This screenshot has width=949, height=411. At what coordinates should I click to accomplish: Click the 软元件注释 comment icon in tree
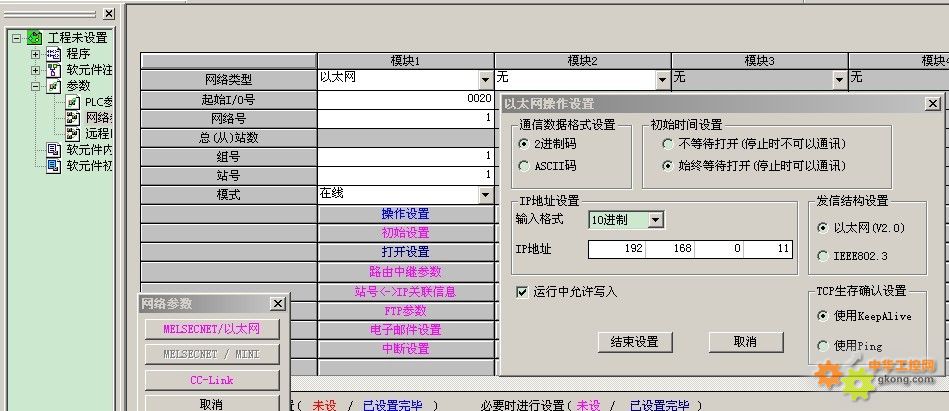[54, 70]
